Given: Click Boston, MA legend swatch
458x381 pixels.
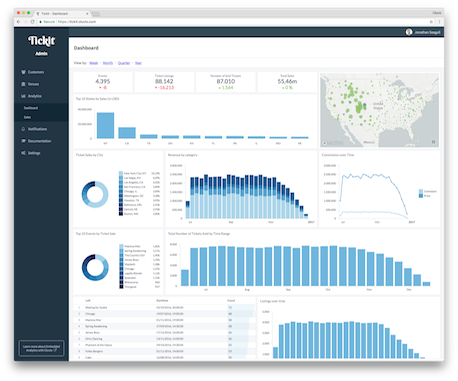Looking at the screenshot, I should (121, 214).
